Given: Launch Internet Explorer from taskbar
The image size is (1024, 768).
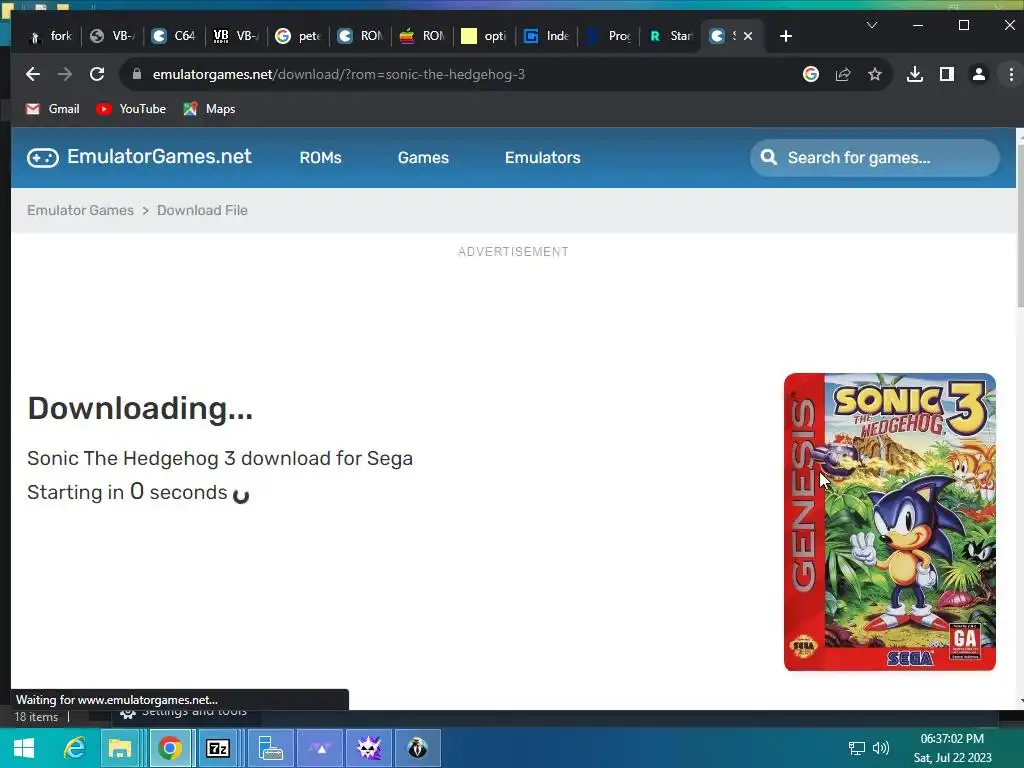Looking at the screenshot, I should point(74,748).
